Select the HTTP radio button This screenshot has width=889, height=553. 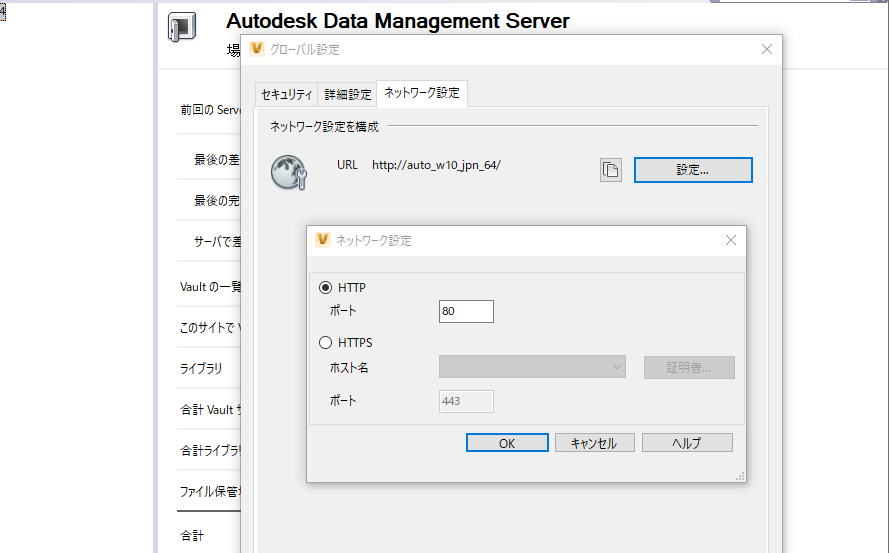pyautogui.click(x=325, y=288)
